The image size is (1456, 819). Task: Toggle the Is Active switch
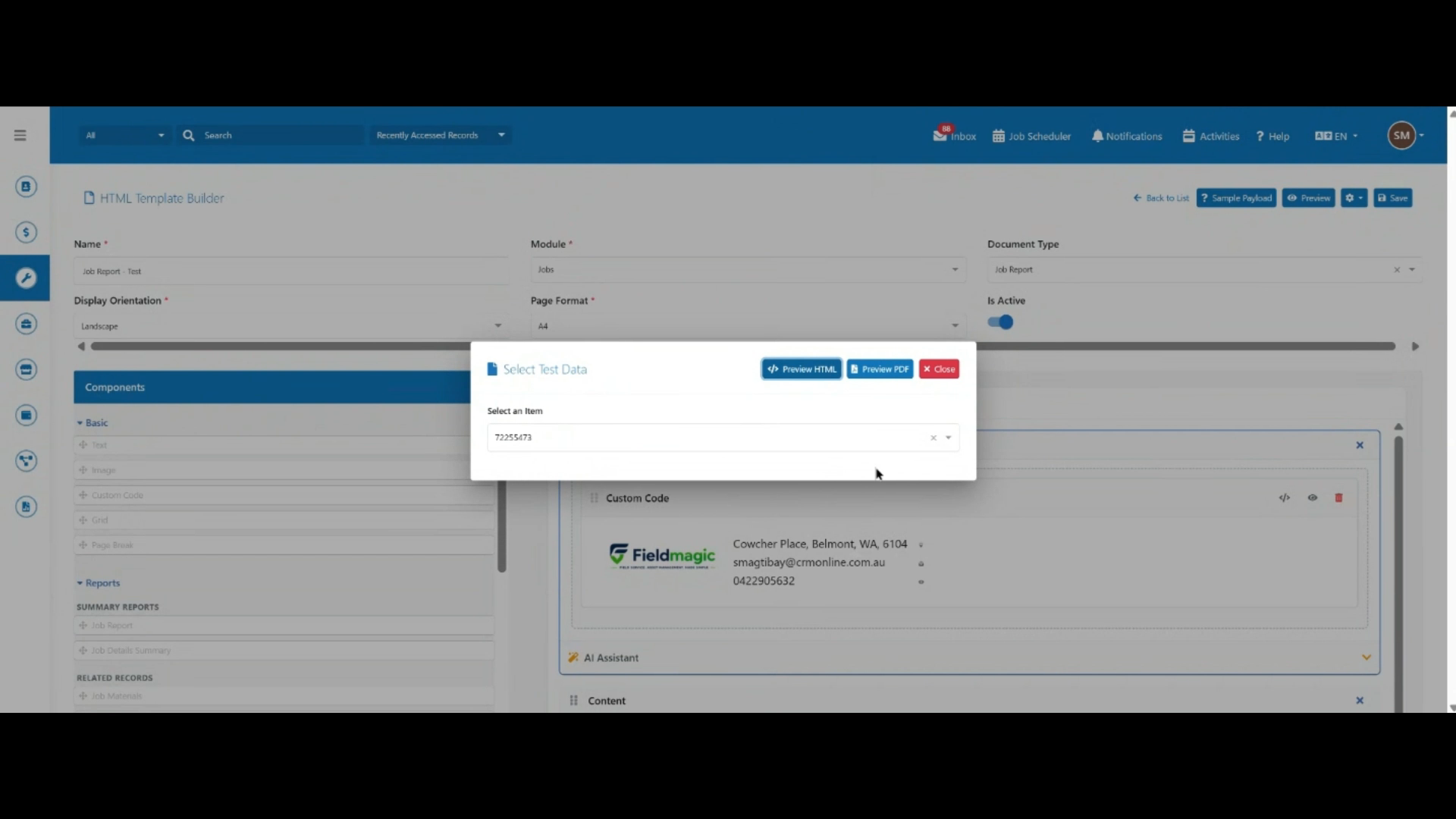click(1000, 322)
